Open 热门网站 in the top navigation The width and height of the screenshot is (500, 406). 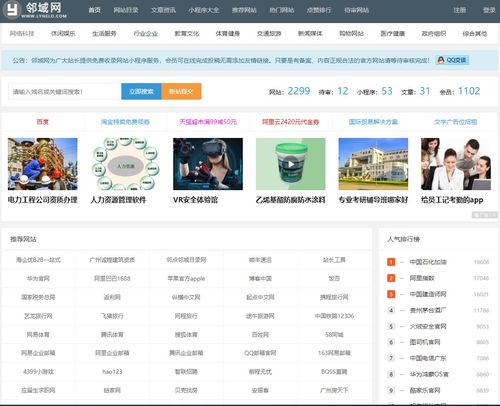point(282,10)
